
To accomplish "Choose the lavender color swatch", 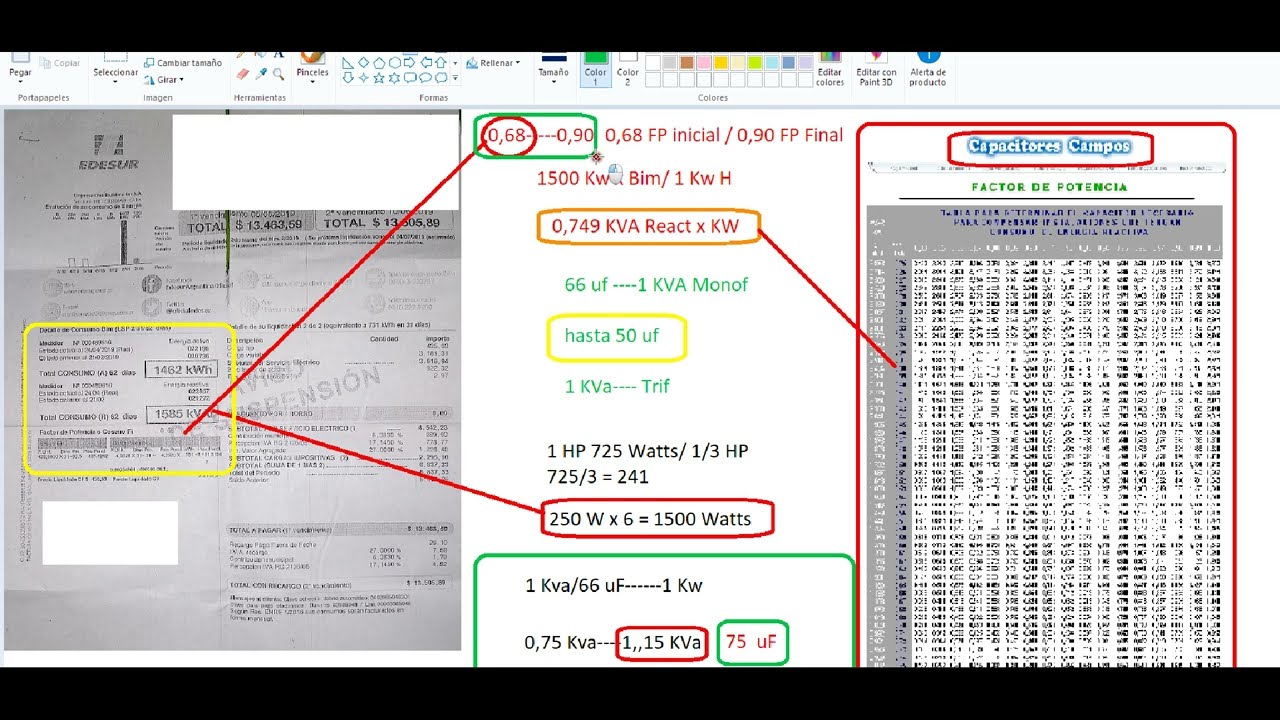I will coord(806,63).
